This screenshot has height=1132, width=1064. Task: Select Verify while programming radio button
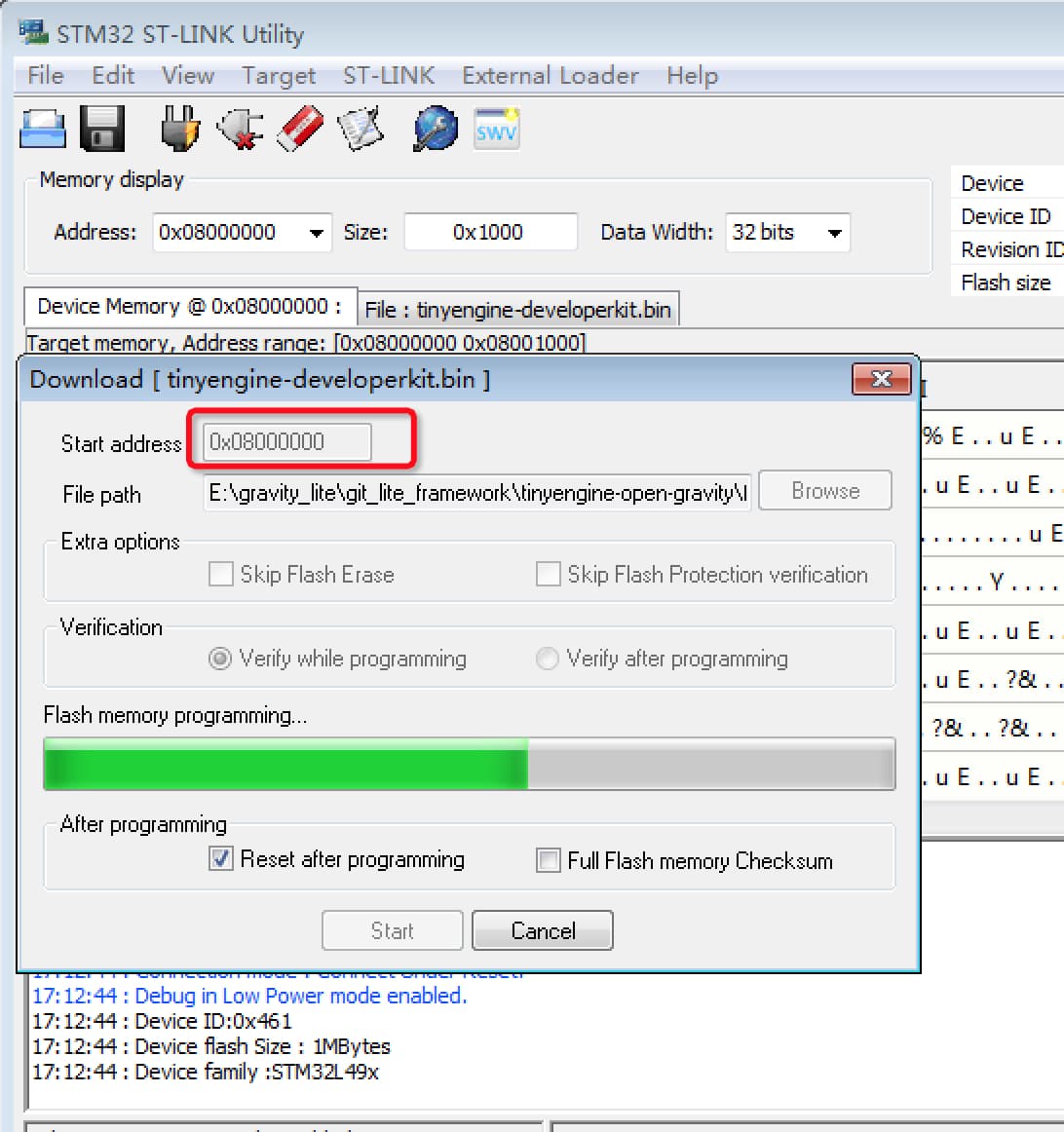coord(219,659)
